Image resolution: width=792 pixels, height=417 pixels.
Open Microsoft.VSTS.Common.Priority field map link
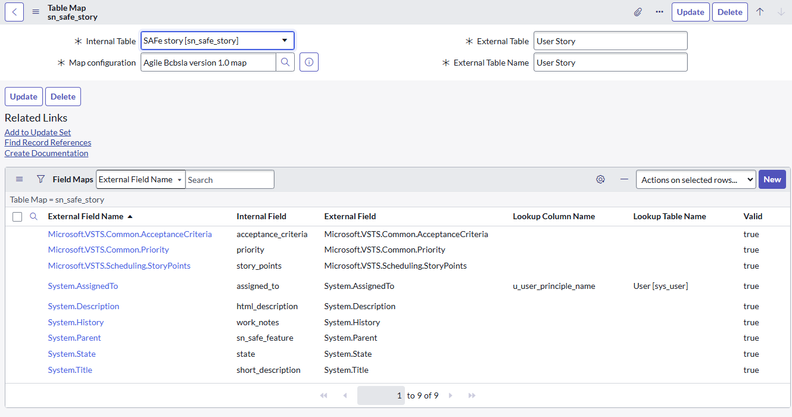pyautogui.click(x=108, y=250)
